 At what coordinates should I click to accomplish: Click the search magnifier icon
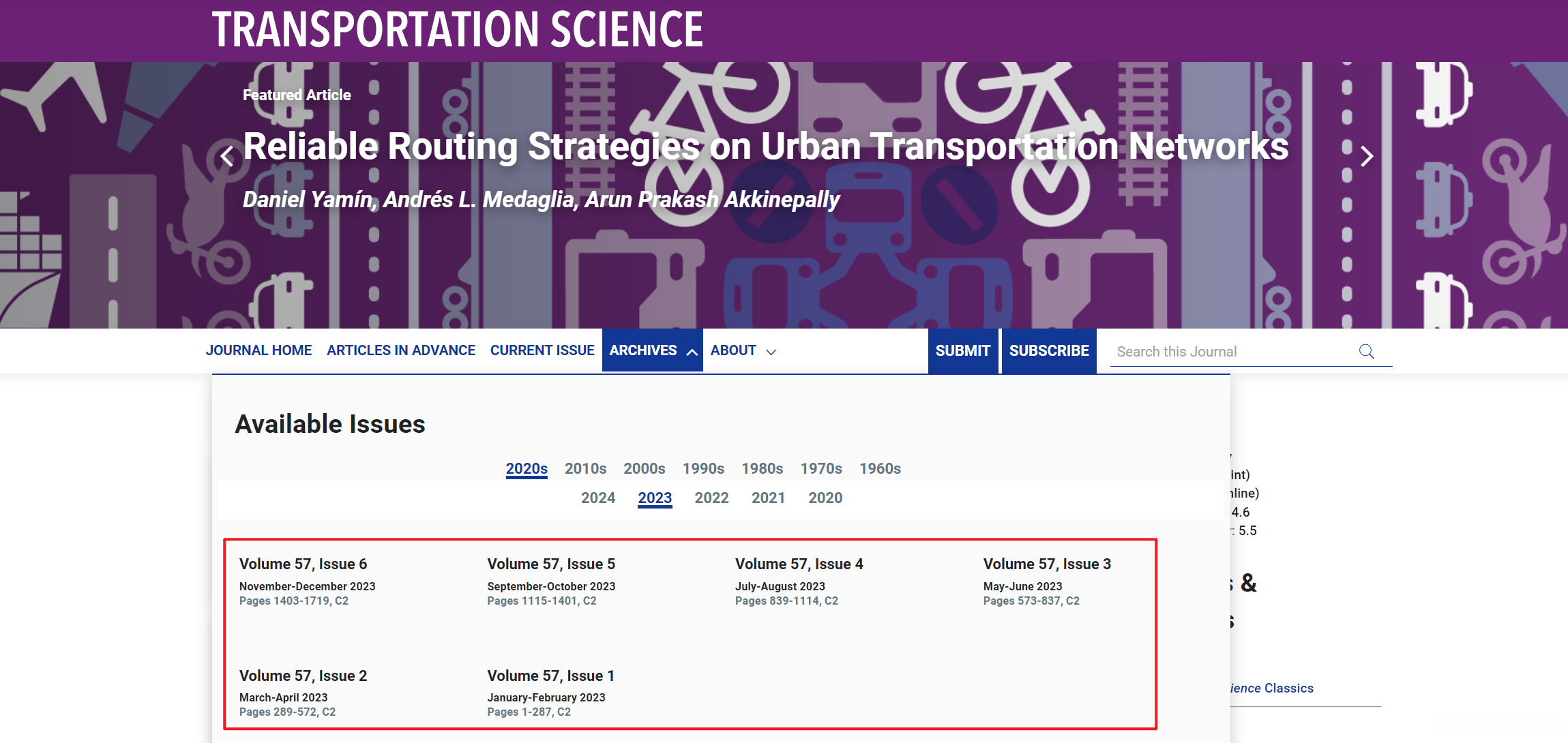pyautogui.click(x=1366, y=351)
